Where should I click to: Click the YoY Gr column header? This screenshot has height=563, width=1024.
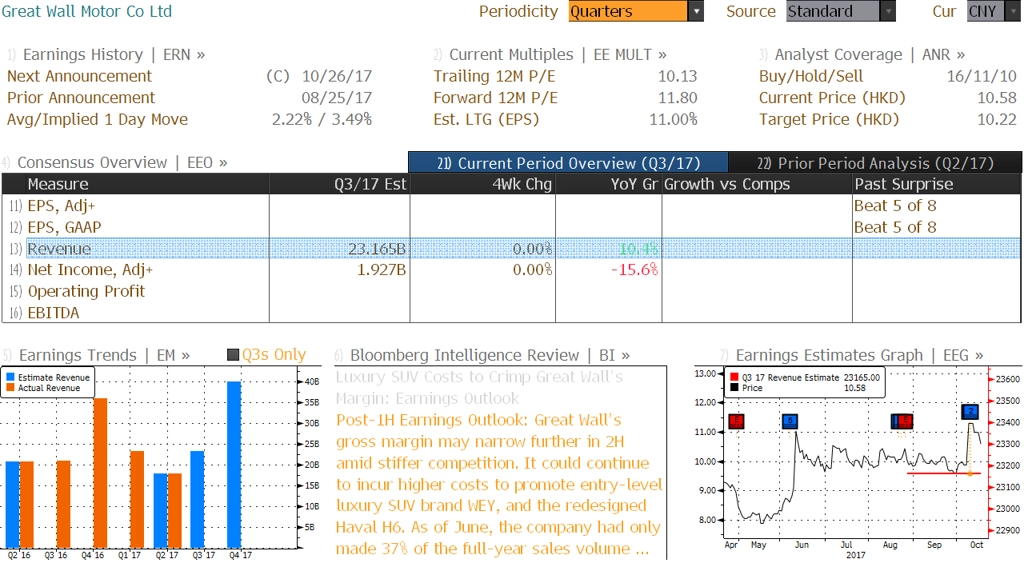click(x=609, y=184)
